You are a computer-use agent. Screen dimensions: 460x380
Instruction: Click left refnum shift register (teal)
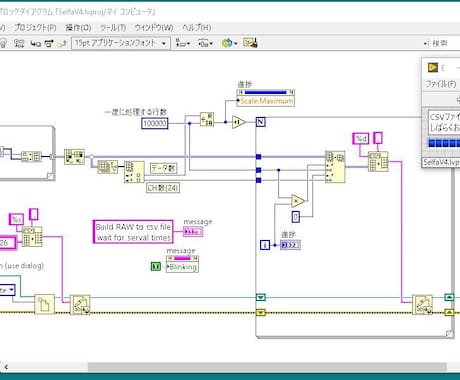(261, 297)
